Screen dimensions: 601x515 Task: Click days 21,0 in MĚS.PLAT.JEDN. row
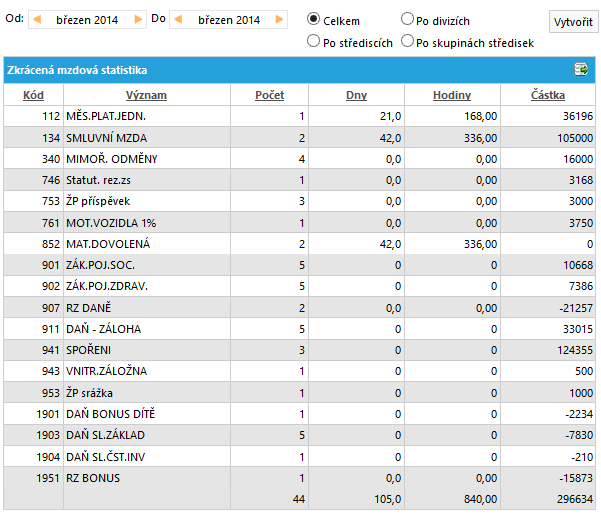click(x=391, y=116)
